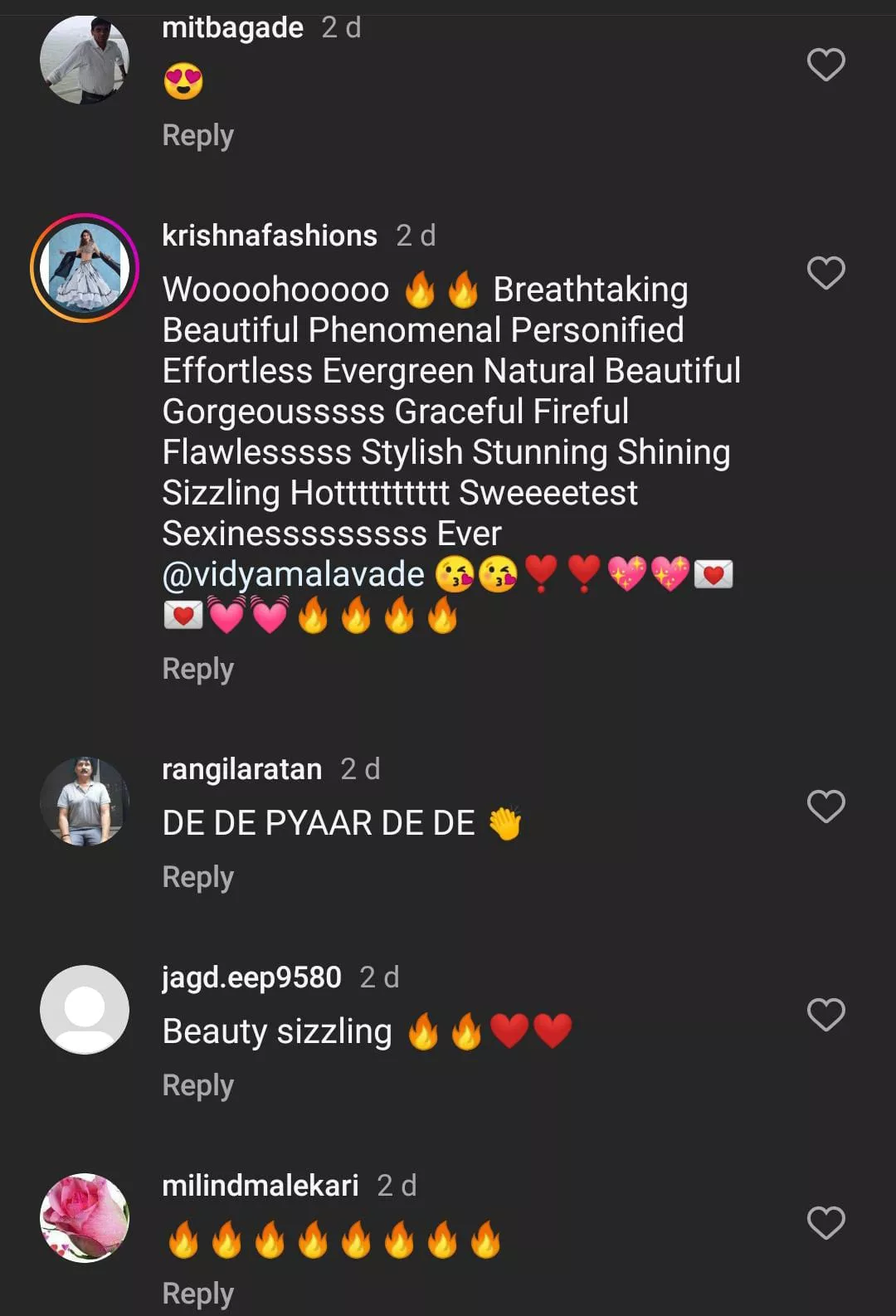The width and height of the screenshot is (896, 1316).
Task: Reply to mitbagade's comment
Action: [197, 135]
